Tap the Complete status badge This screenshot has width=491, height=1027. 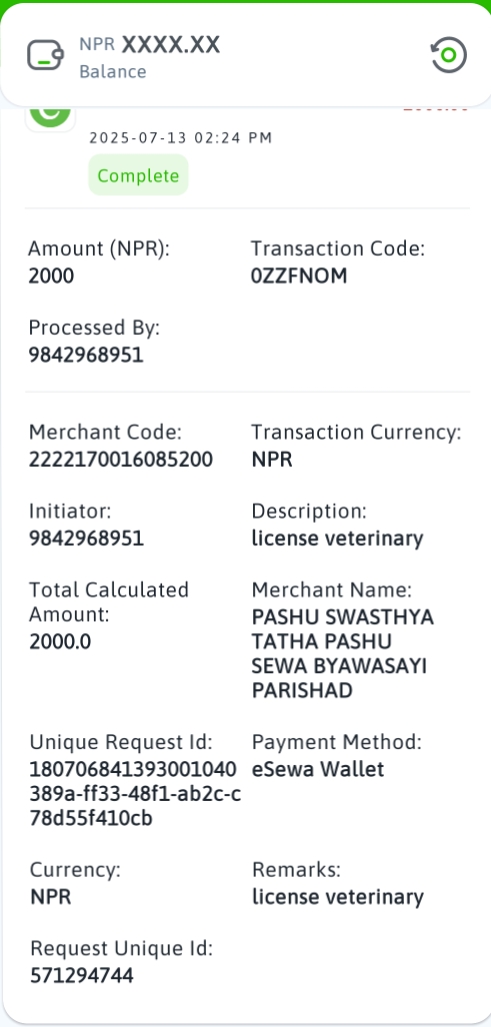point(138,175)
